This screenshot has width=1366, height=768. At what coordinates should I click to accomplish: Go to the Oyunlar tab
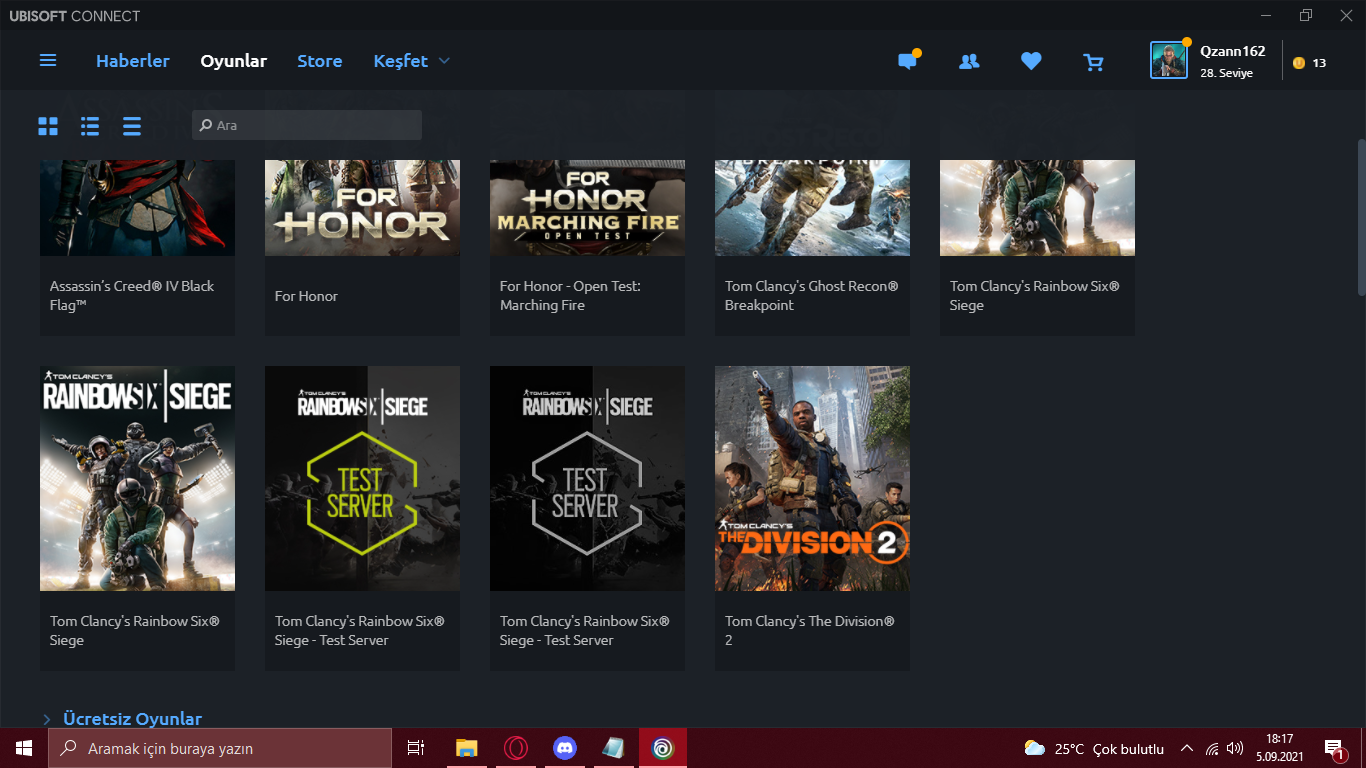[x=234, y=61]
